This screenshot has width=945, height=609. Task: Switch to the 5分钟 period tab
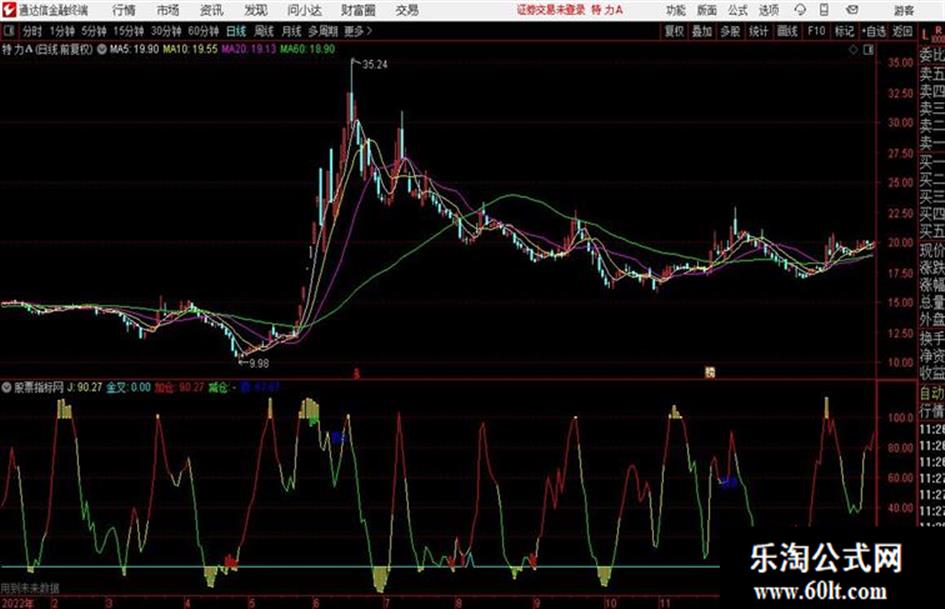click(93, 31)
